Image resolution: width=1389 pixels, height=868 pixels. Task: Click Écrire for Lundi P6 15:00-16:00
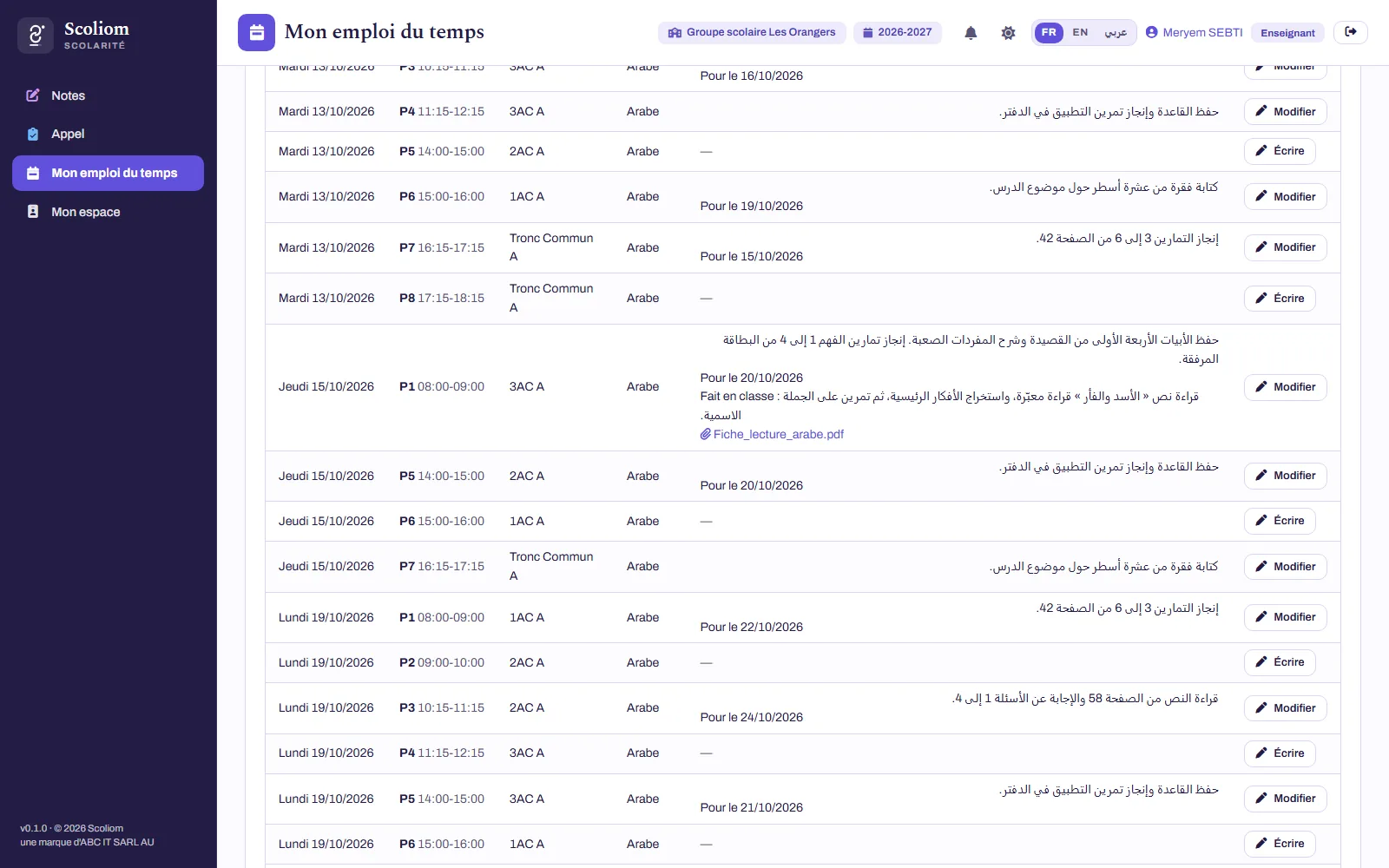click(1280, 844)
